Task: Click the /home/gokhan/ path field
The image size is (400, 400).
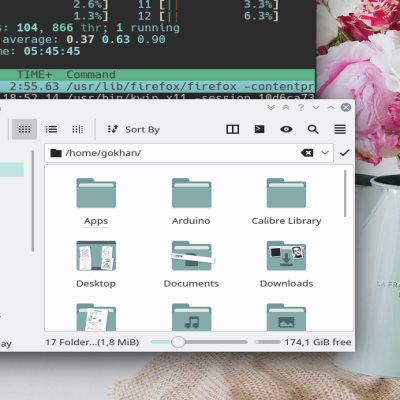Action: click(189, 153)
